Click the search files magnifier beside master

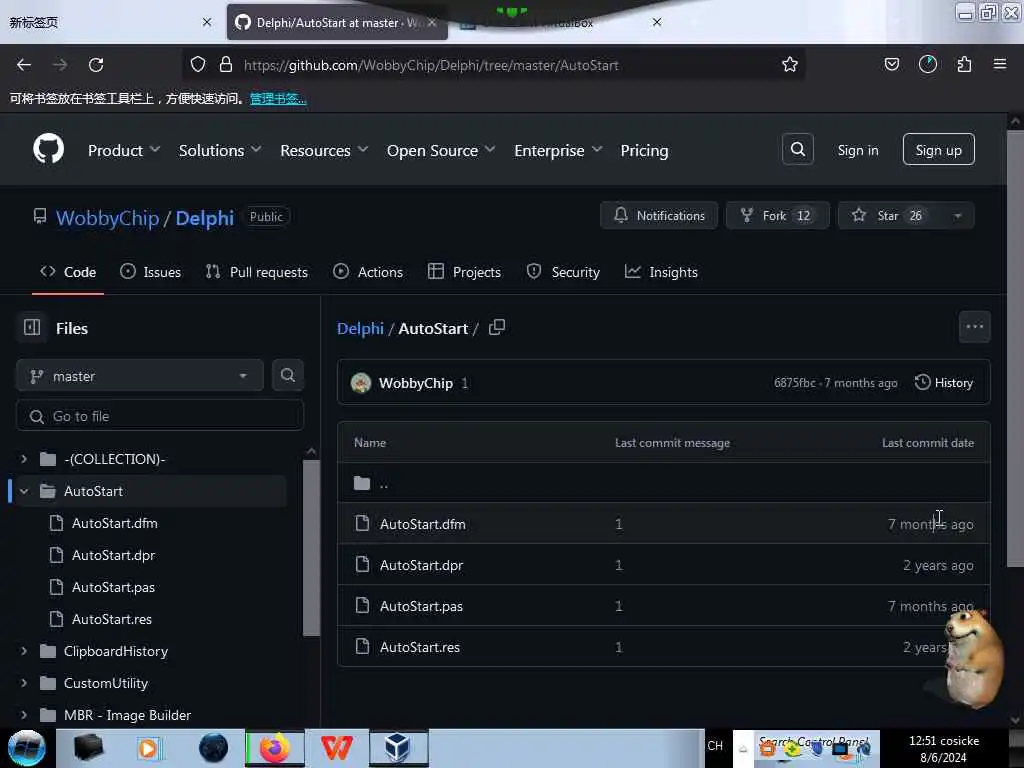[287, 375]
